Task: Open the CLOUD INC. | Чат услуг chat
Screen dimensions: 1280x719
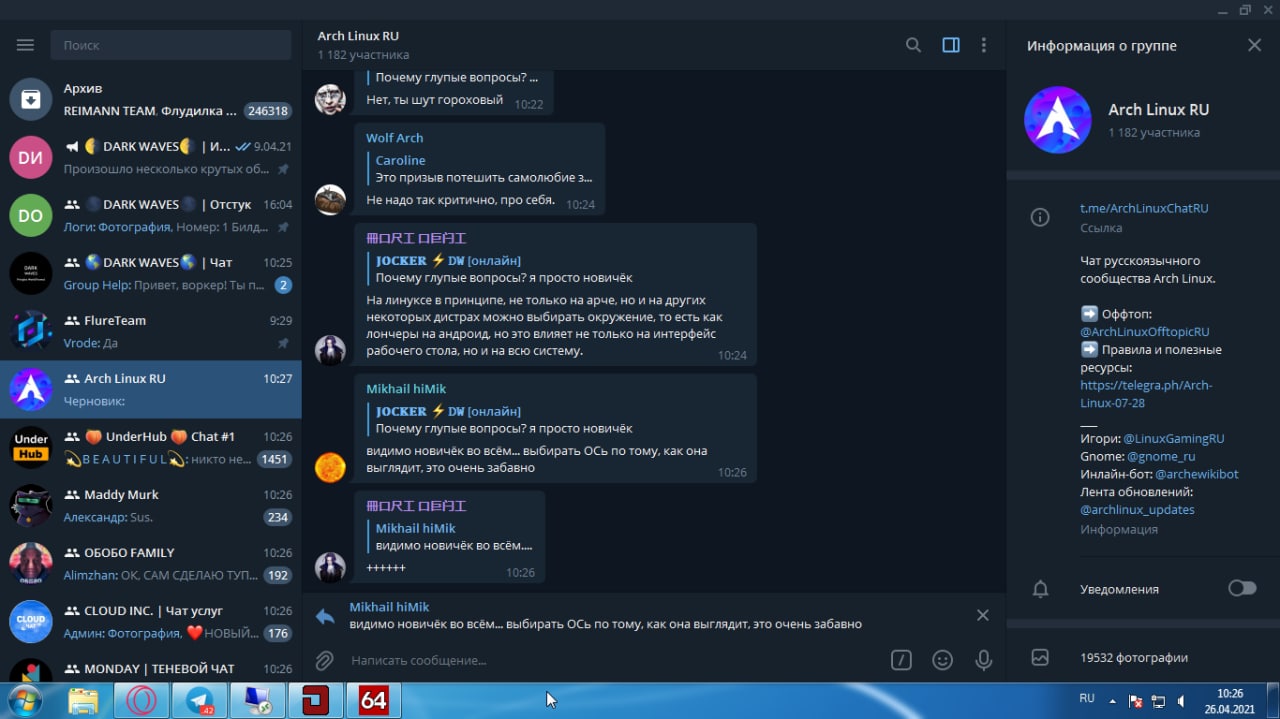Action: tap(151, 621)
